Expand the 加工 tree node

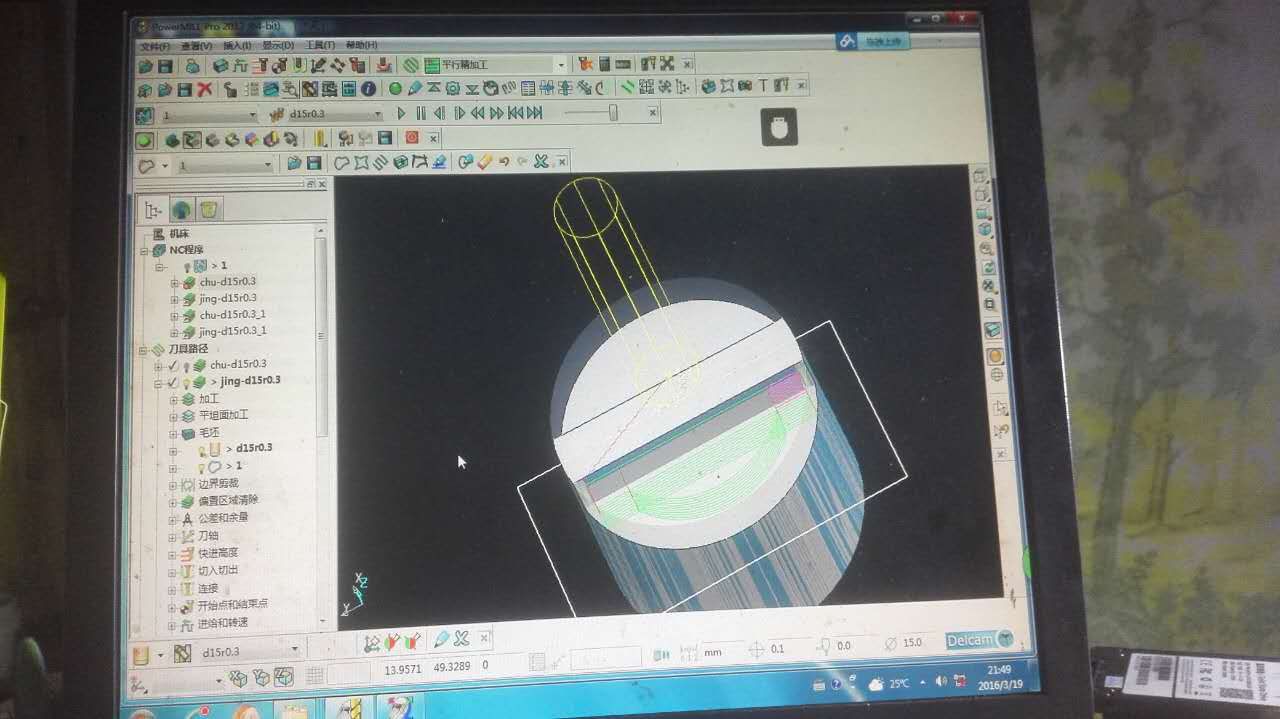173,399
